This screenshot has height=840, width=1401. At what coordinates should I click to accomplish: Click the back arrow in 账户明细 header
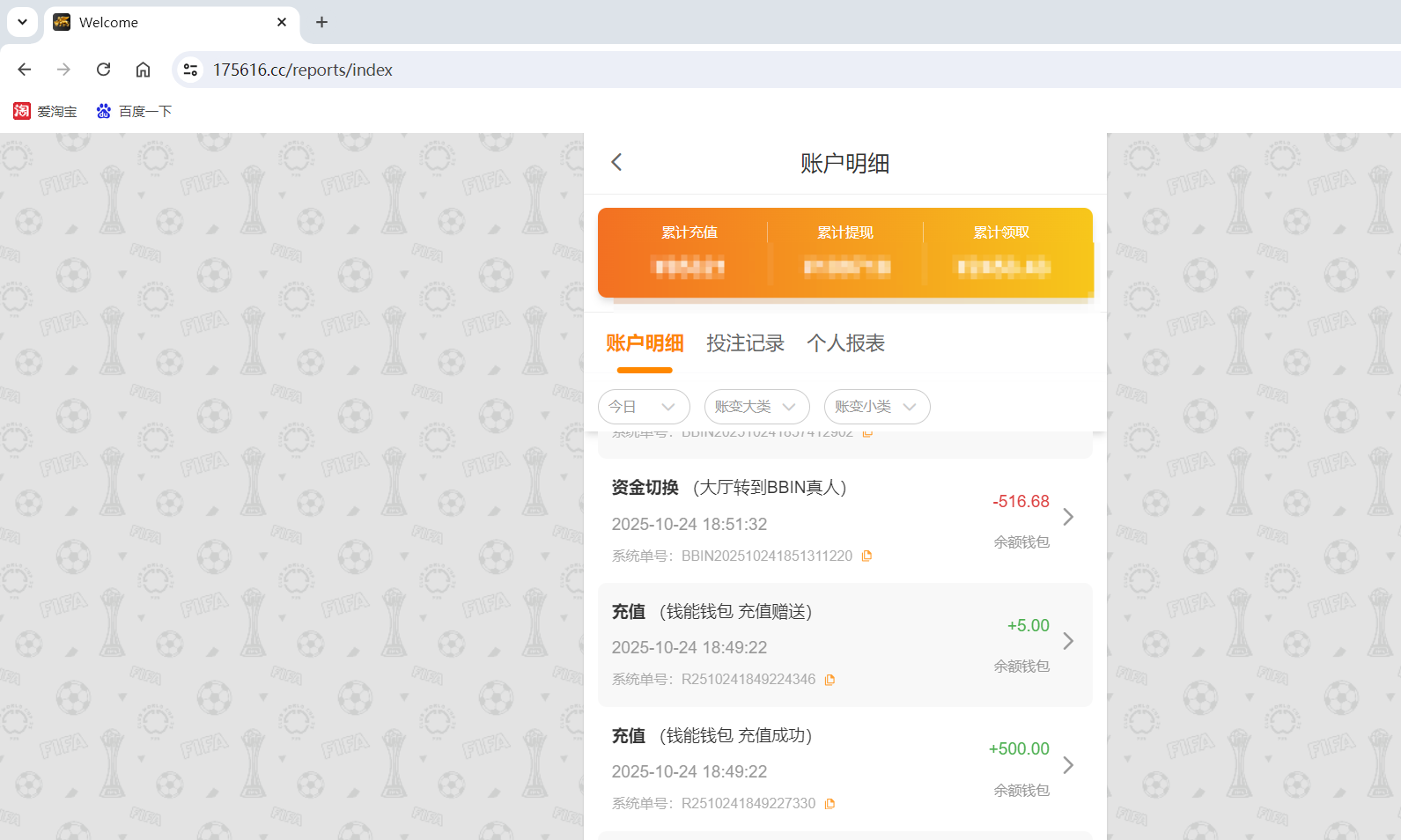click(x=616, y=162)
